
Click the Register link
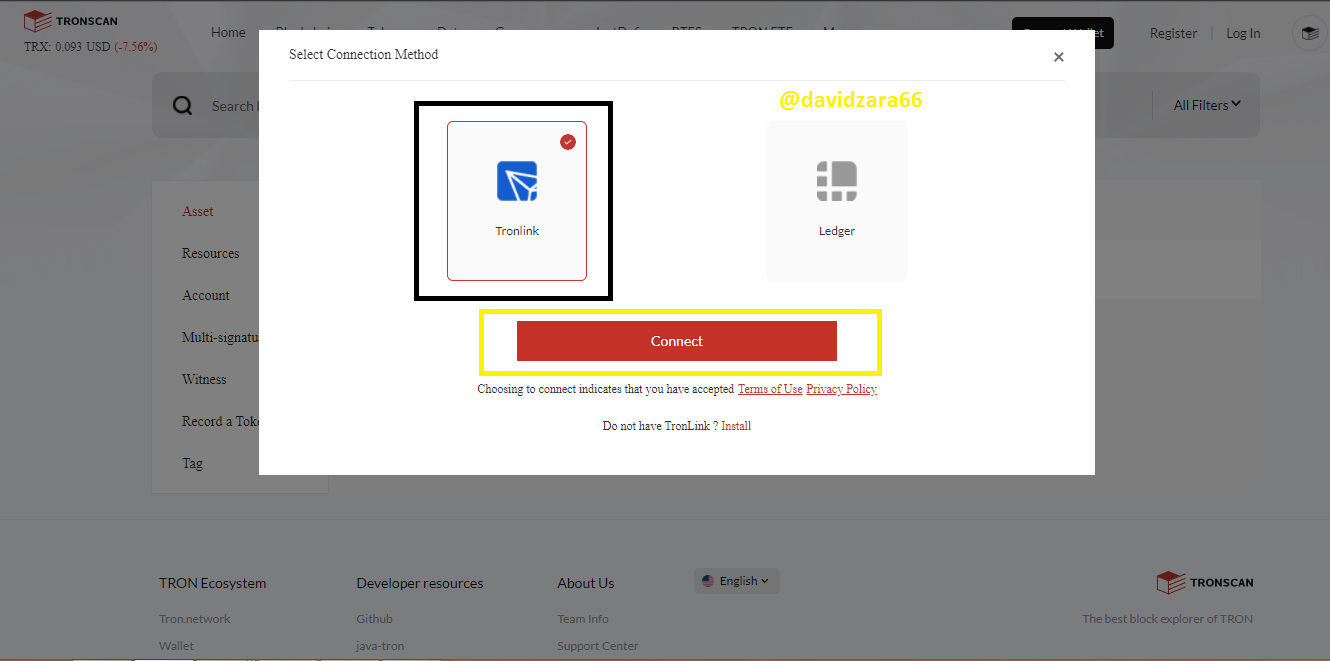pyautogui.click(x=1173, y=33)
